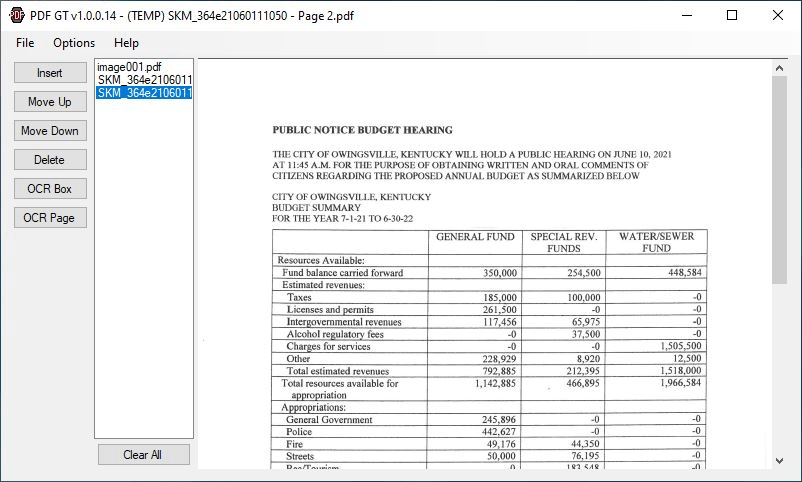Select the unhighlighted SKM_364e2106011 list entry
This screenshot has height=482, width=802.
[145, 80]
